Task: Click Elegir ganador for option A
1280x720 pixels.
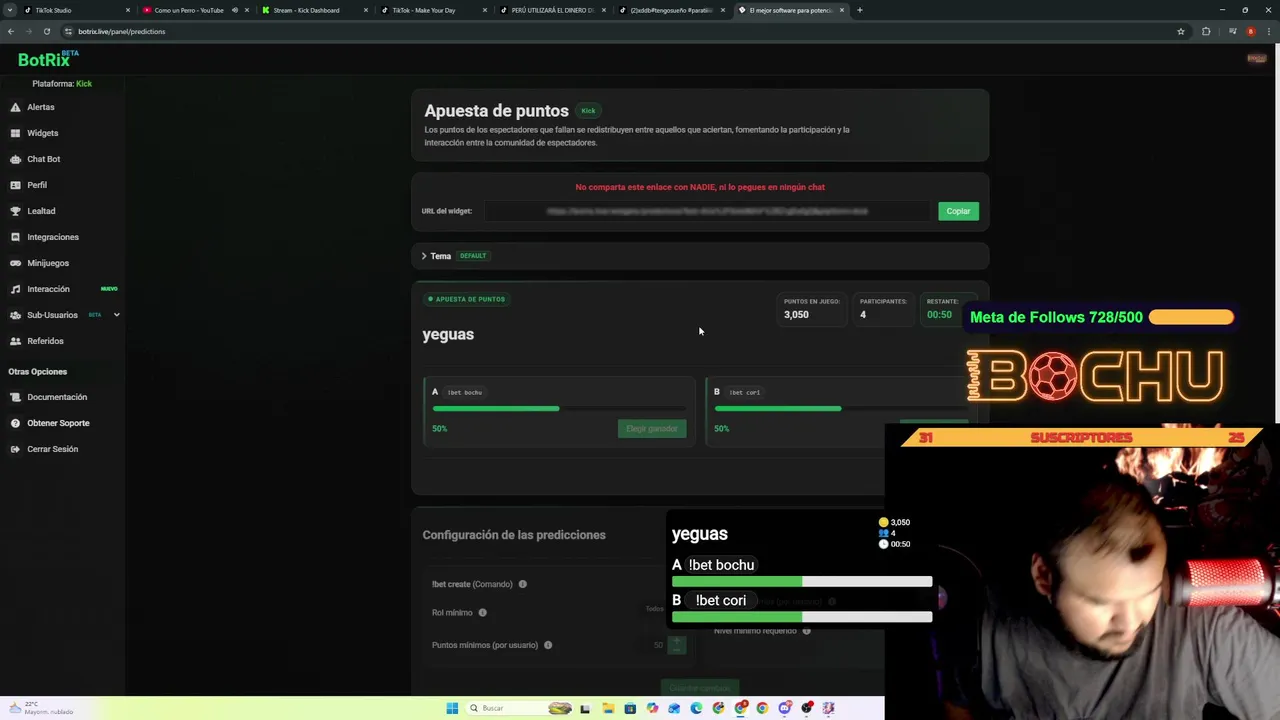Action: [651, 428]
